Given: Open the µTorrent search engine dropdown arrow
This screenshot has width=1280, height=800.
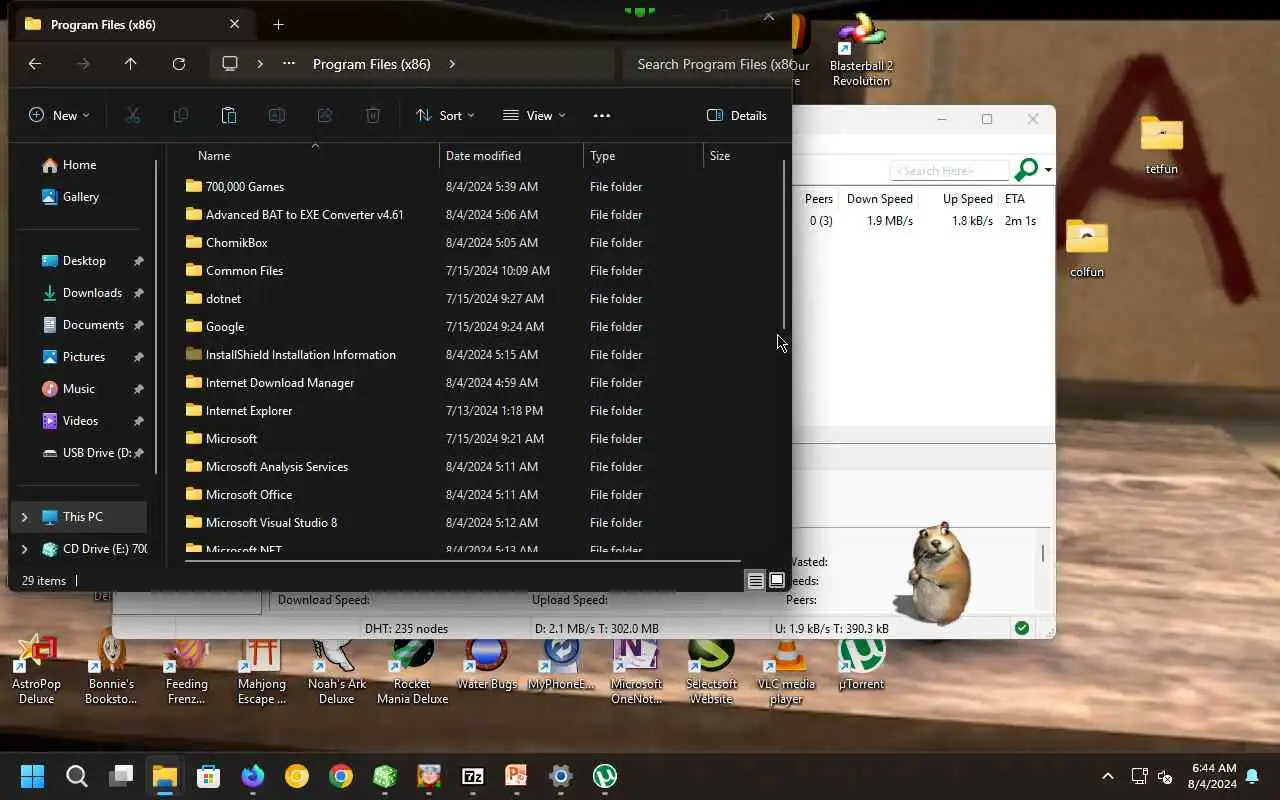Looking at the screenshot, I should click(x=1048, y=171).
